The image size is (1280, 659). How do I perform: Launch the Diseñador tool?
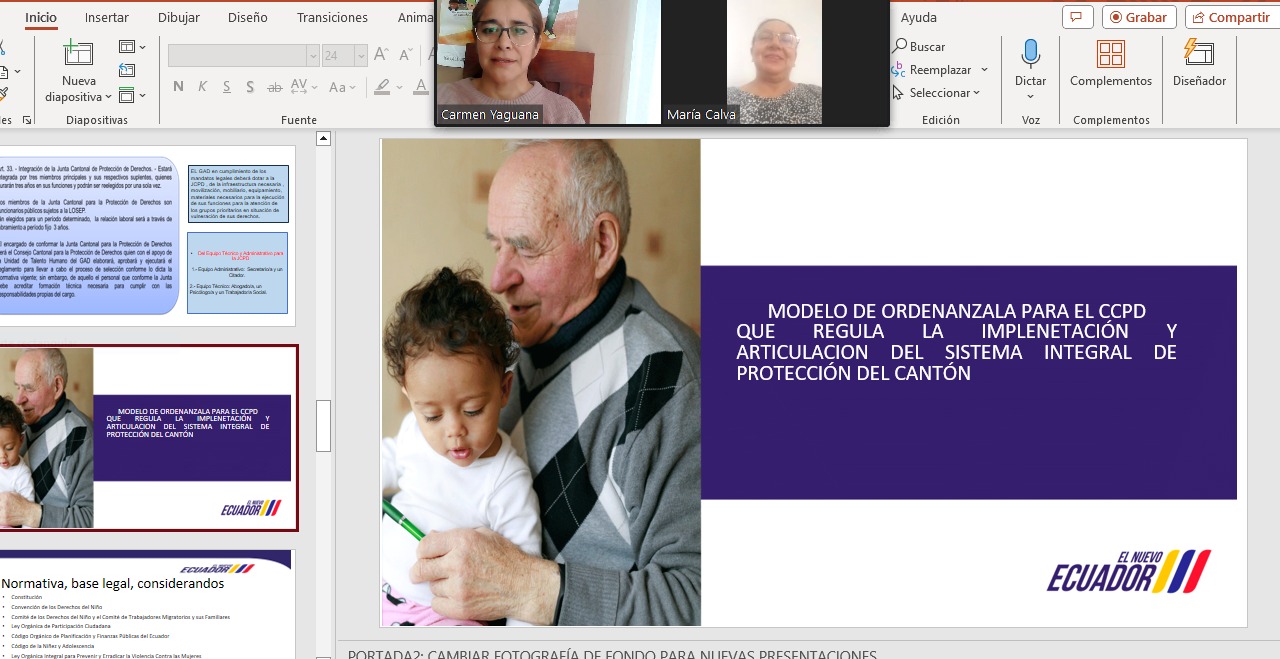1198,54
